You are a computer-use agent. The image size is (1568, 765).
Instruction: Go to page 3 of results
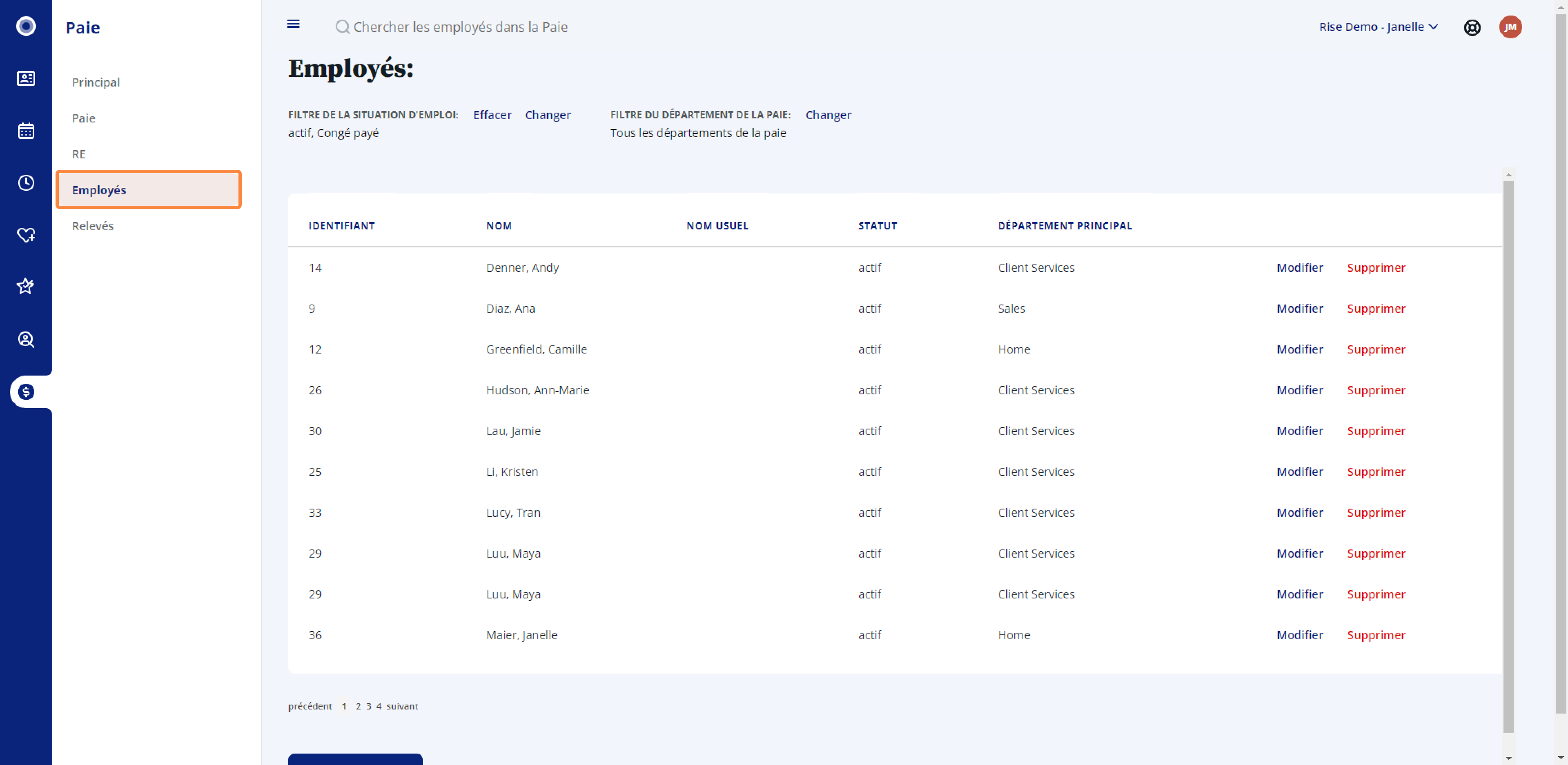(x=368, y=706)
